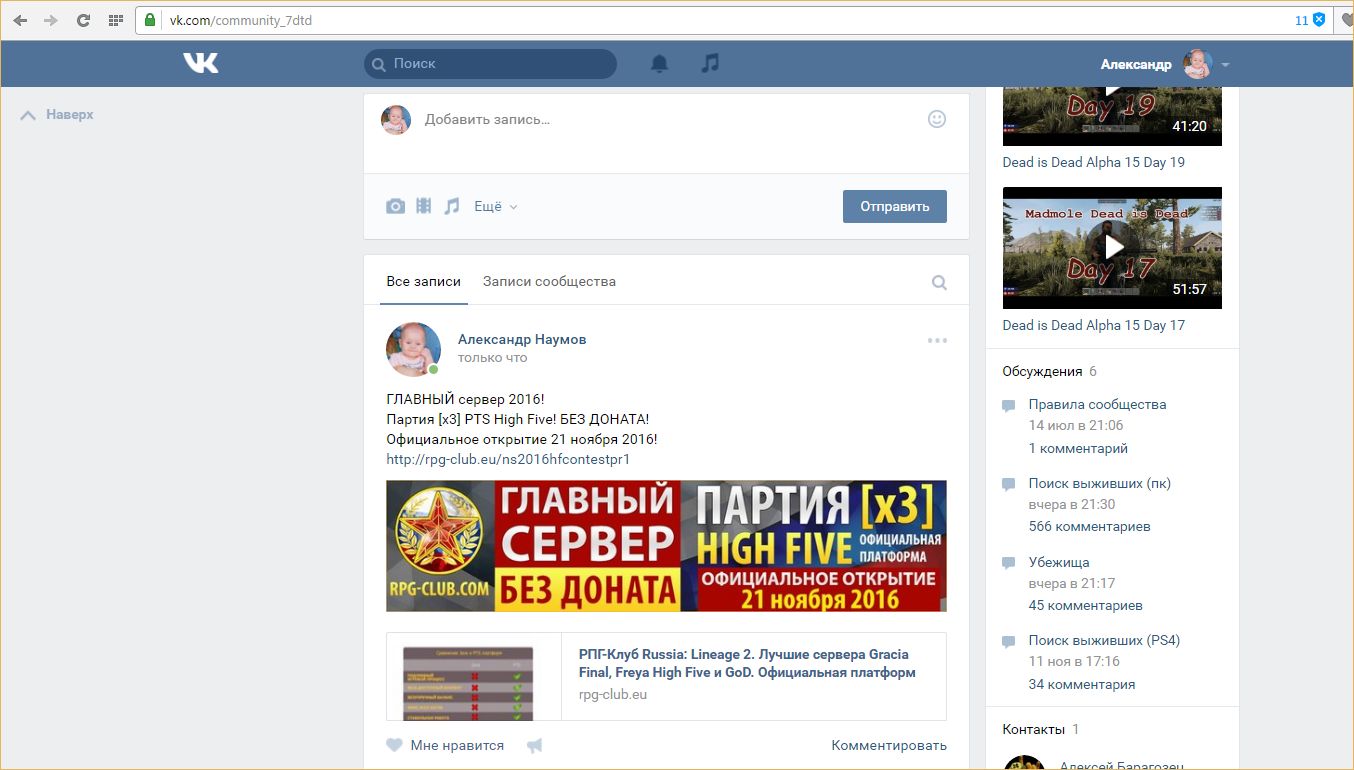This screenshot has width=1354, height=770.
Task: Switch to Записи сообщества tab
Action: pos(549,281)
